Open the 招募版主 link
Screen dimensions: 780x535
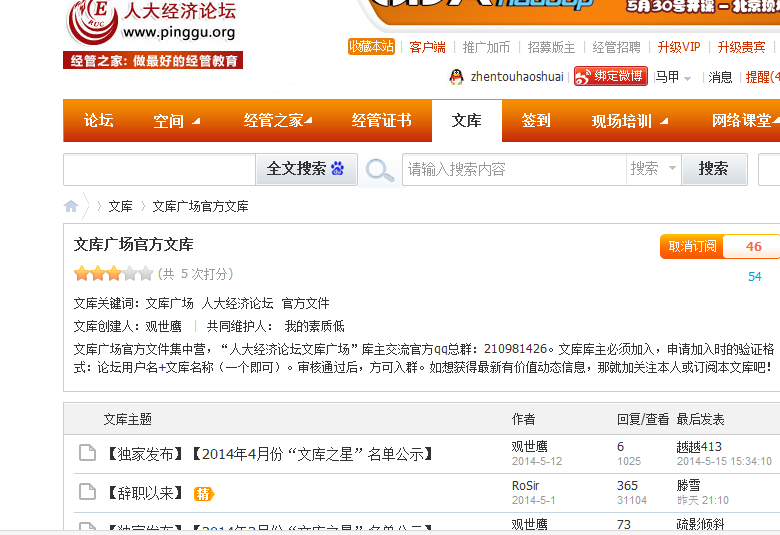(x=551, y=47)
